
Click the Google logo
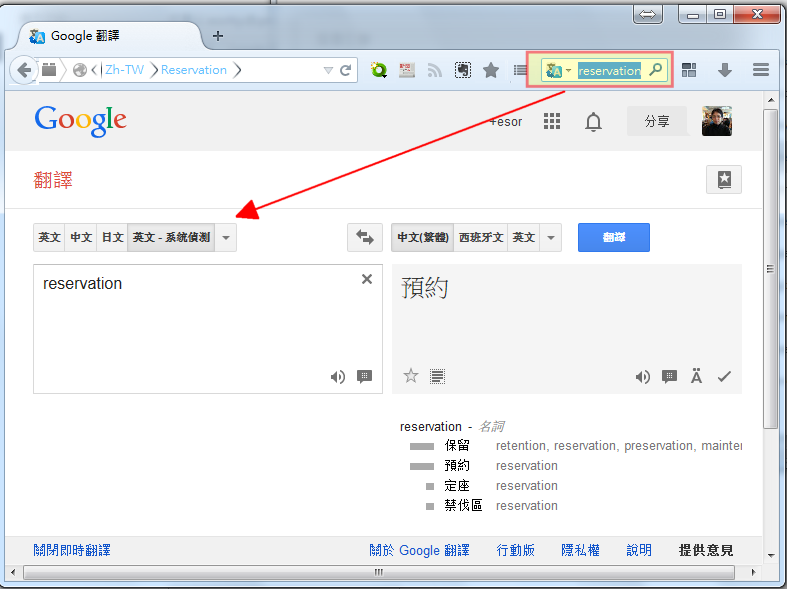[80, 121]
